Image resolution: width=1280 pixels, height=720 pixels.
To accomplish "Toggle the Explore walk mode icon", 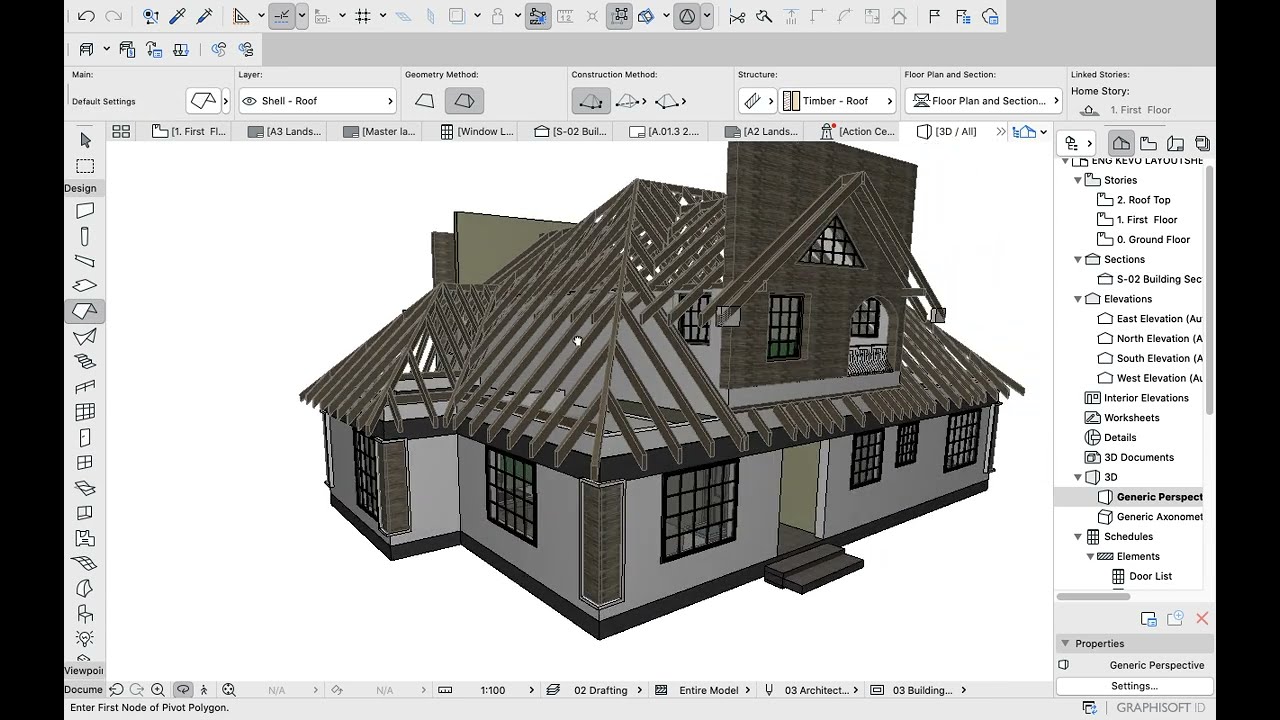I will [204, 690].
